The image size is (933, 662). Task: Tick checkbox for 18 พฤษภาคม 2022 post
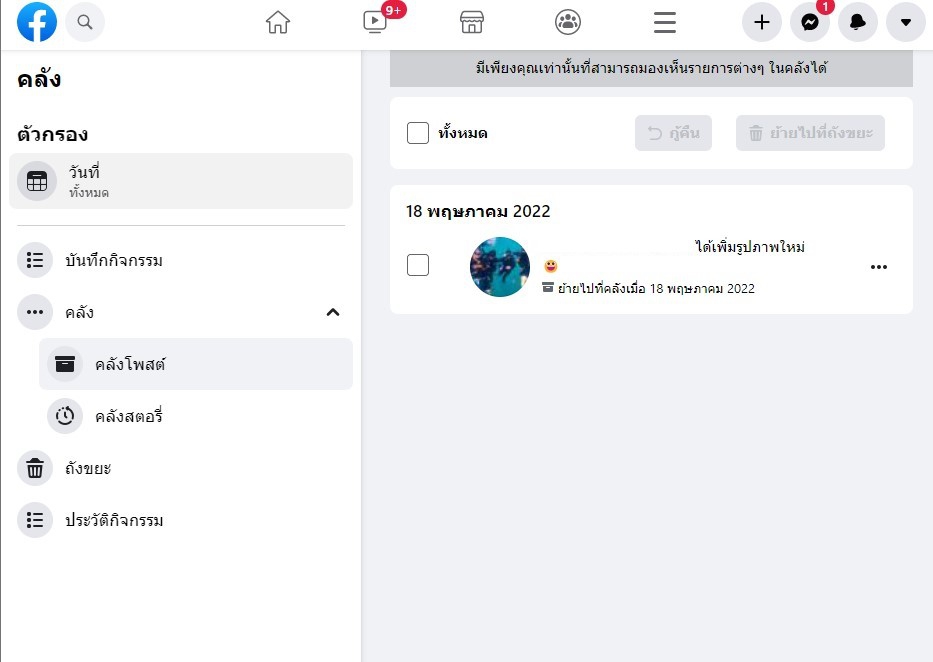pos(418,265)
